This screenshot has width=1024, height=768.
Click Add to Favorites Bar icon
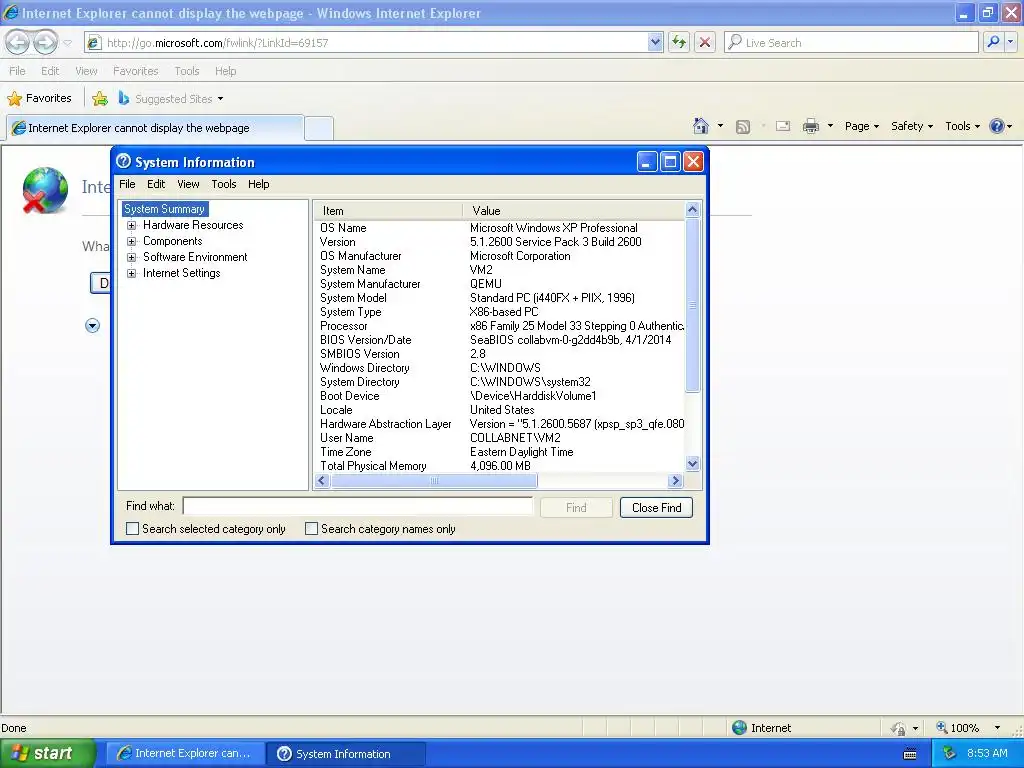[x=100, y=99]
